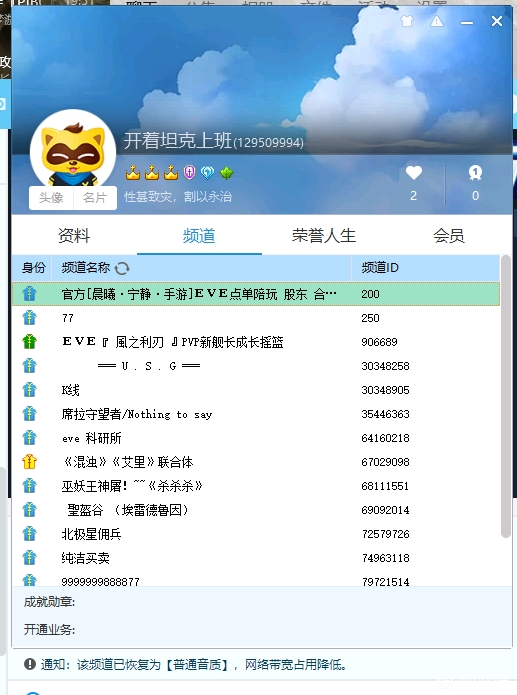
Task: Open the 会员 tab
Action: [449, 235]
